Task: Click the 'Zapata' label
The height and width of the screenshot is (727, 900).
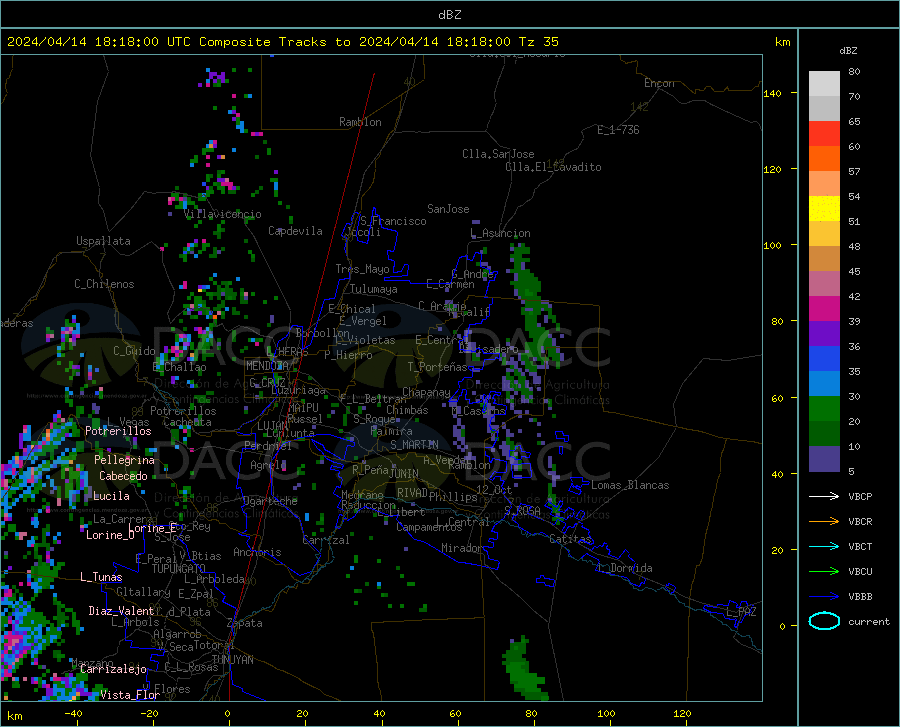Action: pos(245,623)
